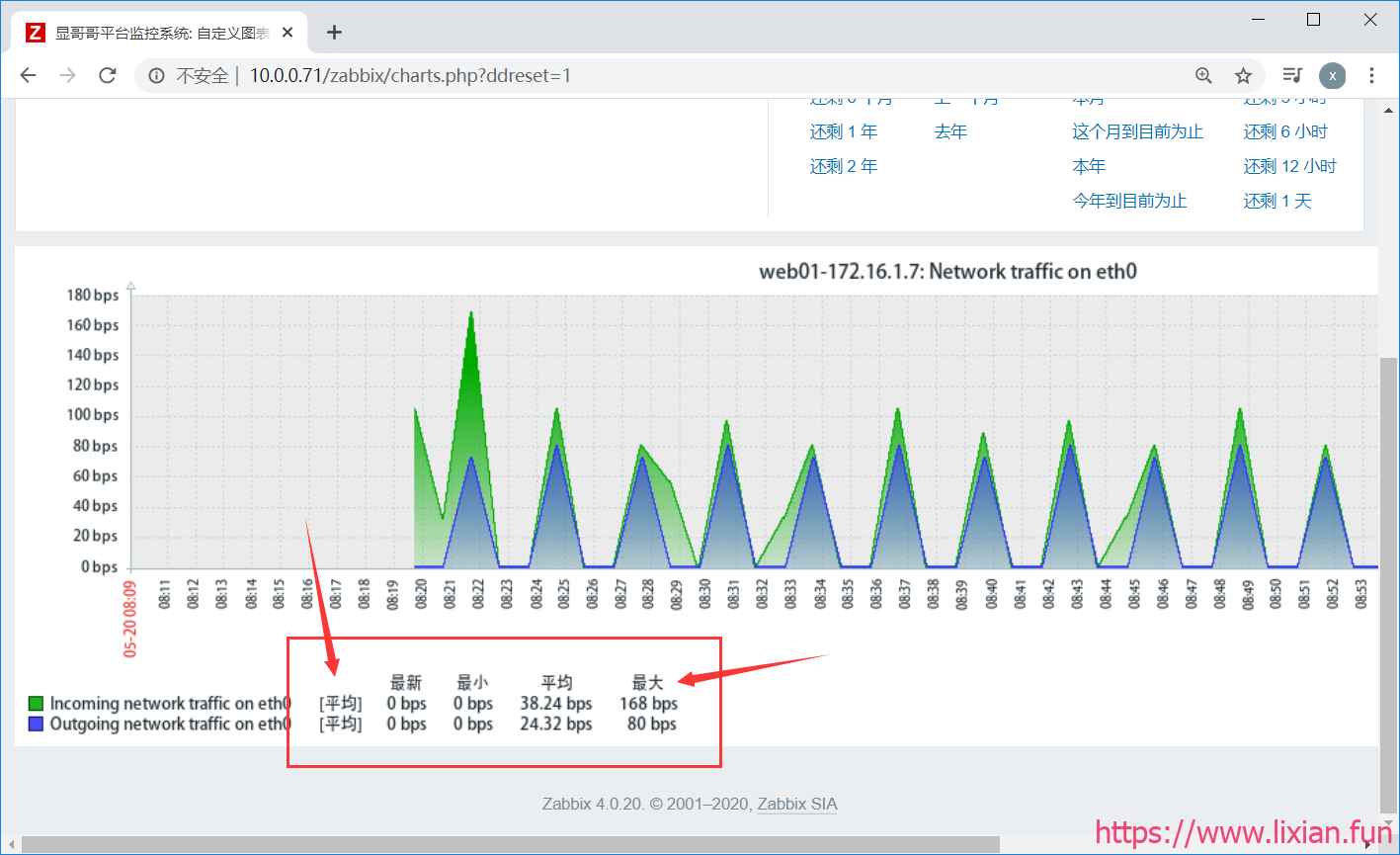Click the green Incoming traffic legend swatch
The image size is (1400, 855).
[36, 704]
